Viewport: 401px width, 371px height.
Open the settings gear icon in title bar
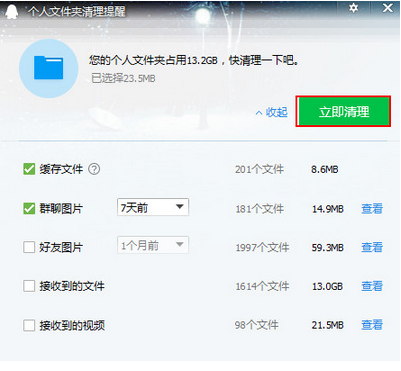pyautogui.click(x=353, y=8)
